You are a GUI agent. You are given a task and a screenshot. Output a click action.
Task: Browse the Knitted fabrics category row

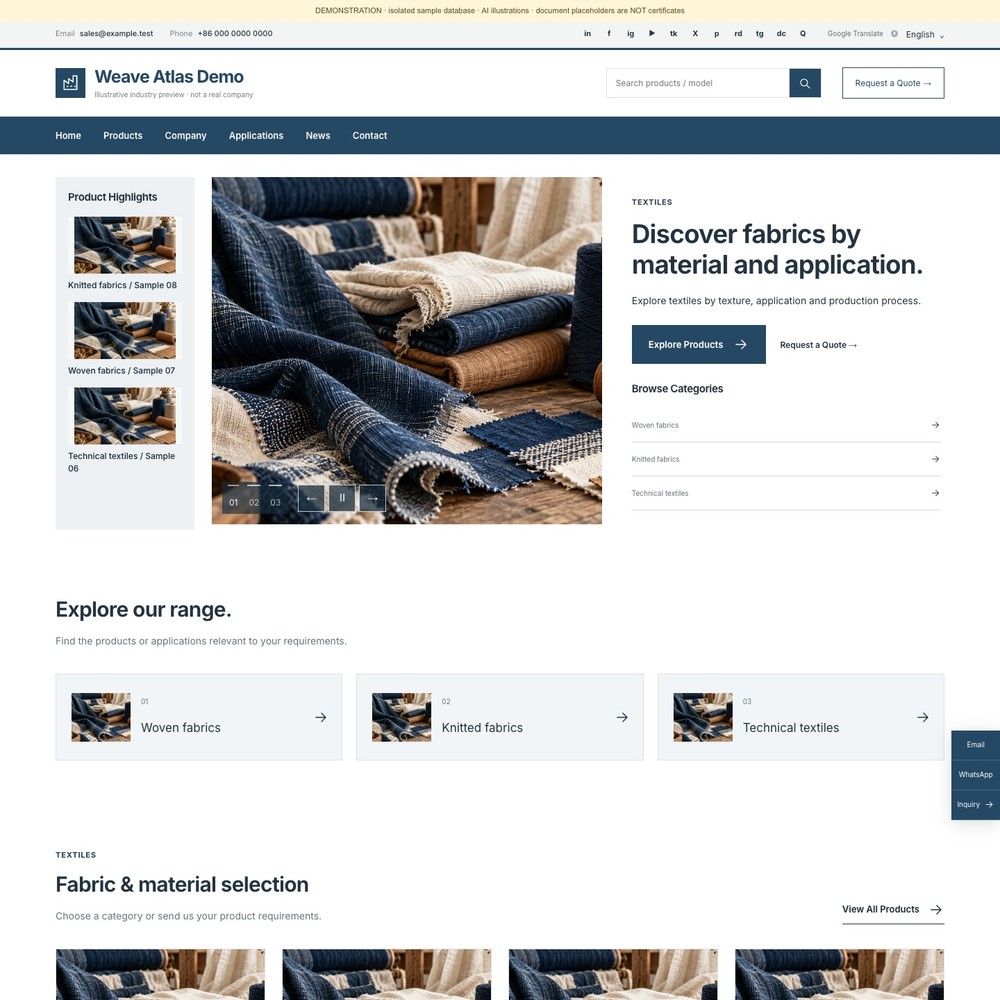[786, 459]
